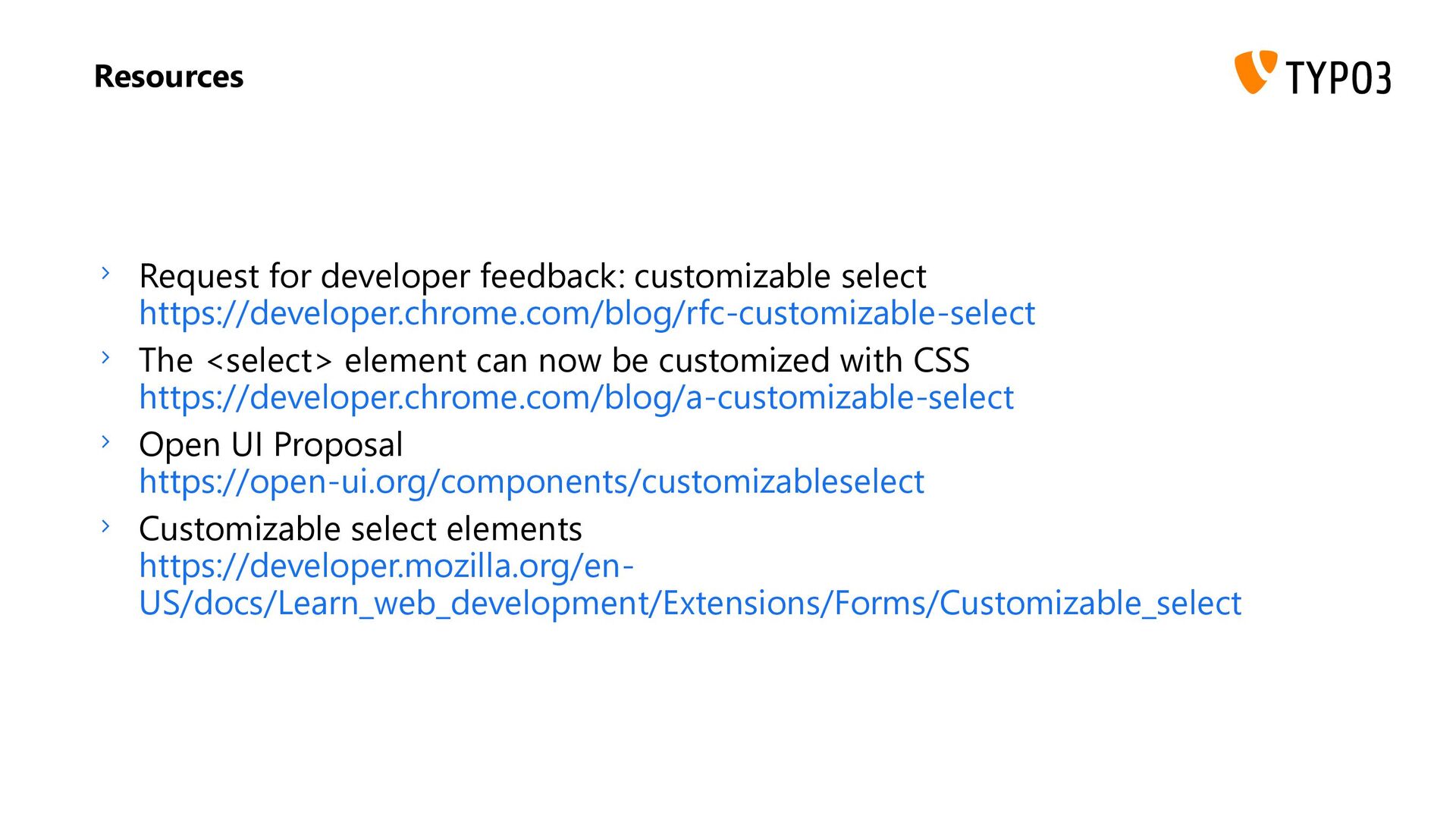Open the a-customizable-select Chrome blog link
The height and width of the screenshot is (819, 1456).
pyautogui.click(x=576, y=398)
